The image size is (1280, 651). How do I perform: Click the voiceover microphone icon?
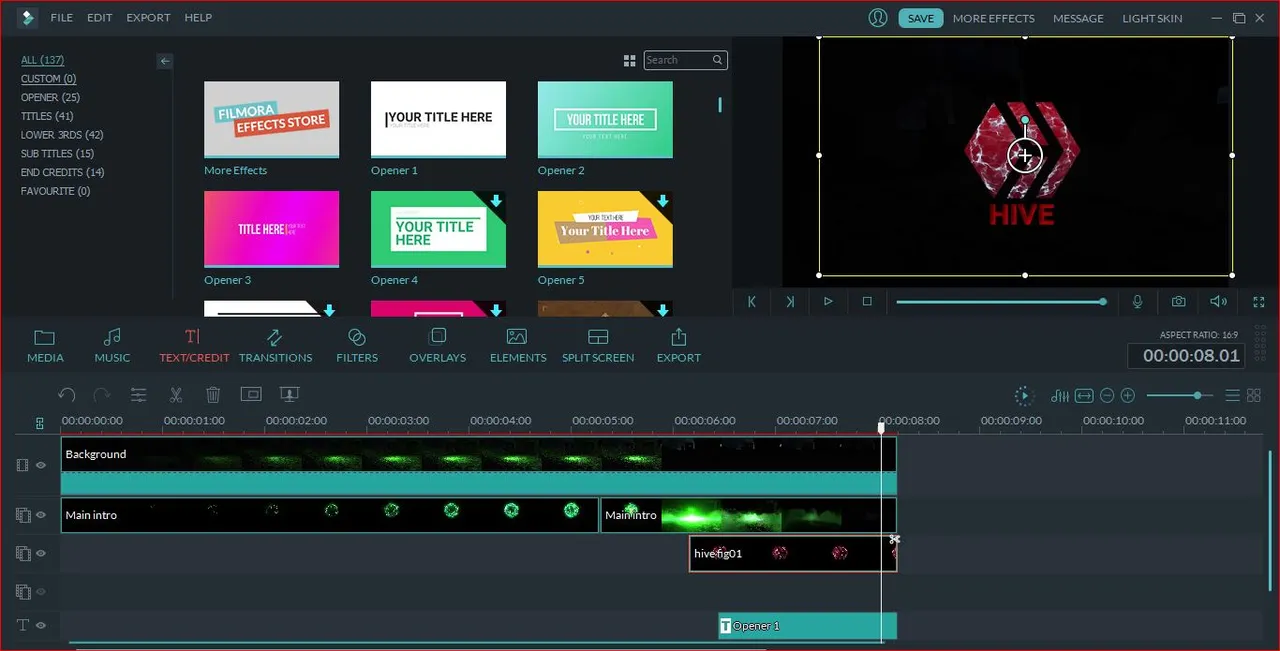pyautogui.click(x=1138, y=301)
